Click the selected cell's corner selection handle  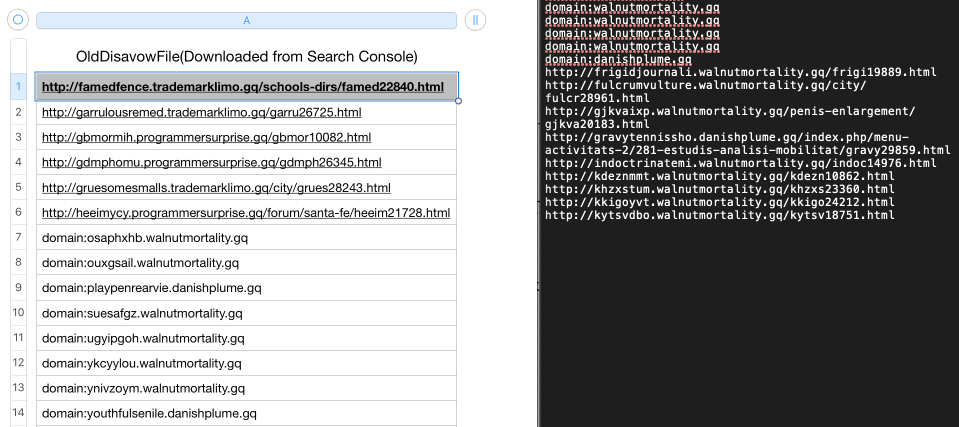tap(458, 100)
